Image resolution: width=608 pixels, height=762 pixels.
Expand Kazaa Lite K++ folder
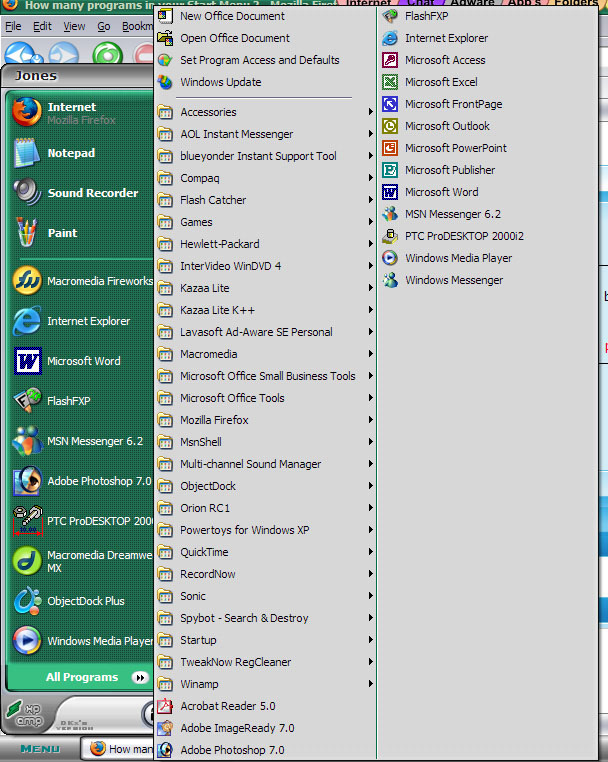pos(265,310)
